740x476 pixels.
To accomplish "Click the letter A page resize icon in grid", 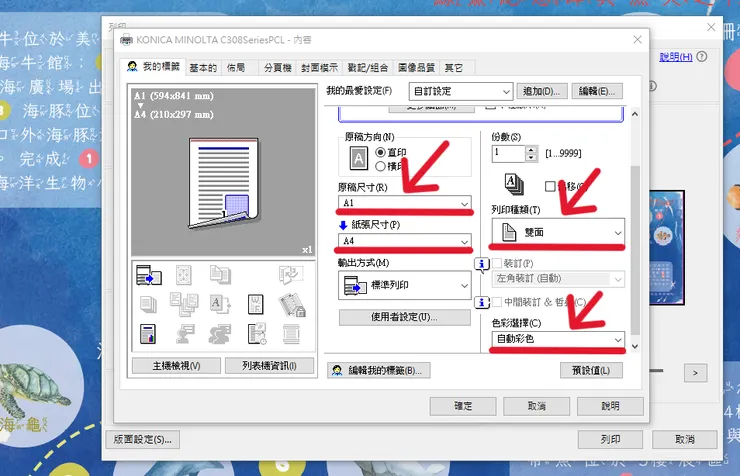I will pyautogui.click(x=220, y=304).
